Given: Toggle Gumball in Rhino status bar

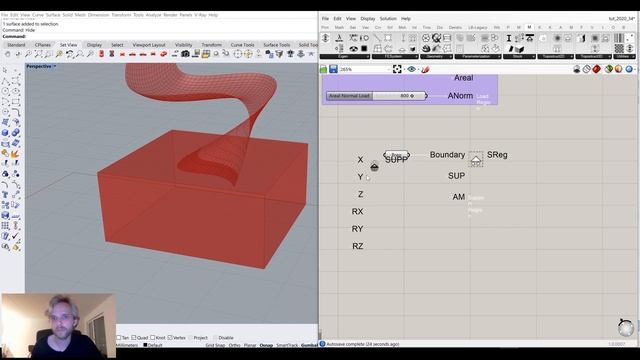Looking at the screenshot, I should click(309, 345).
